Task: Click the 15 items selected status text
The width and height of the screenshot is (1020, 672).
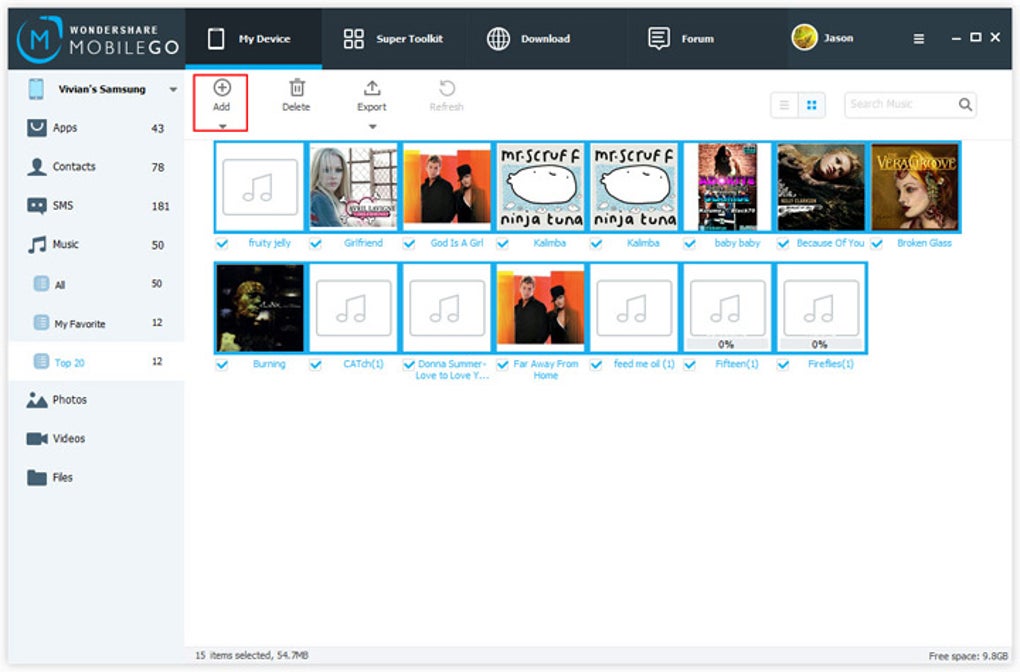Action: point(252,656)
